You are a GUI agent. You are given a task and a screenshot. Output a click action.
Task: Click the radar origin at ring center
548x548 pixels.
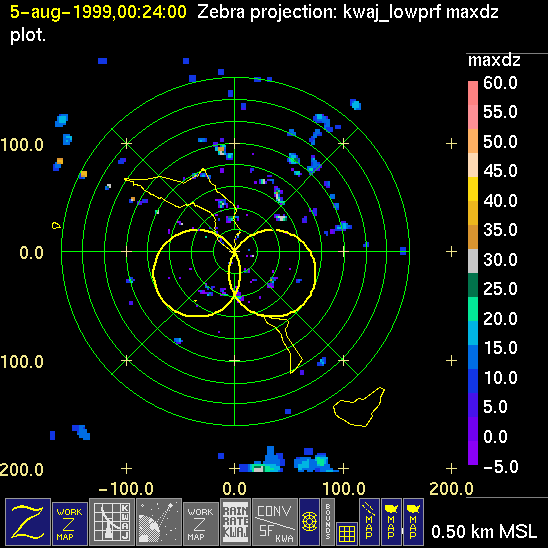235,251
